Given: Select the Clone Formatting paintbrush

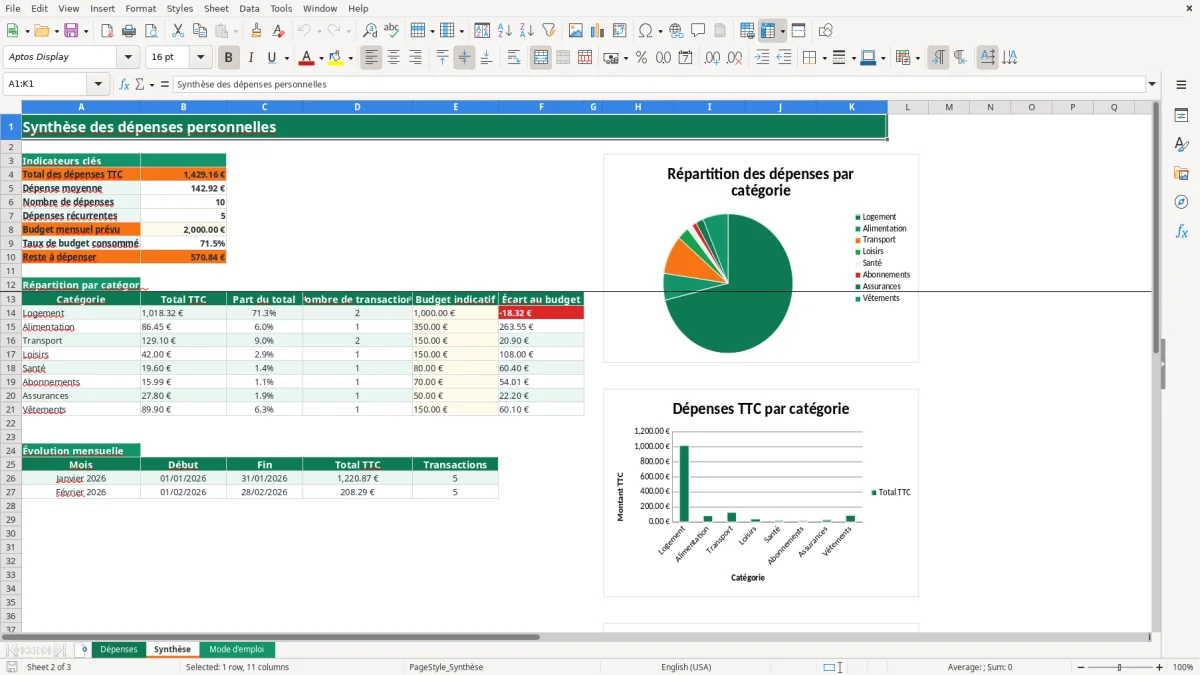Looking at the screenshot, I should click(257, 31).
